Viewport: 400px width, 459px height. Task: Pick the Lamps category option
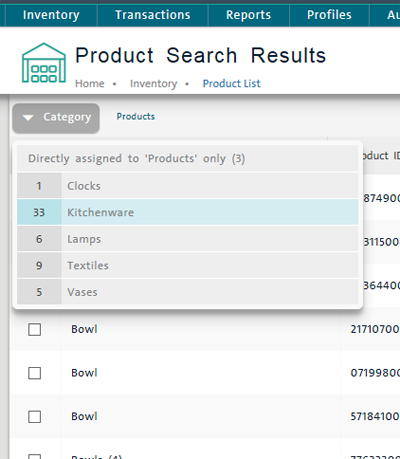tap(188, 239)
